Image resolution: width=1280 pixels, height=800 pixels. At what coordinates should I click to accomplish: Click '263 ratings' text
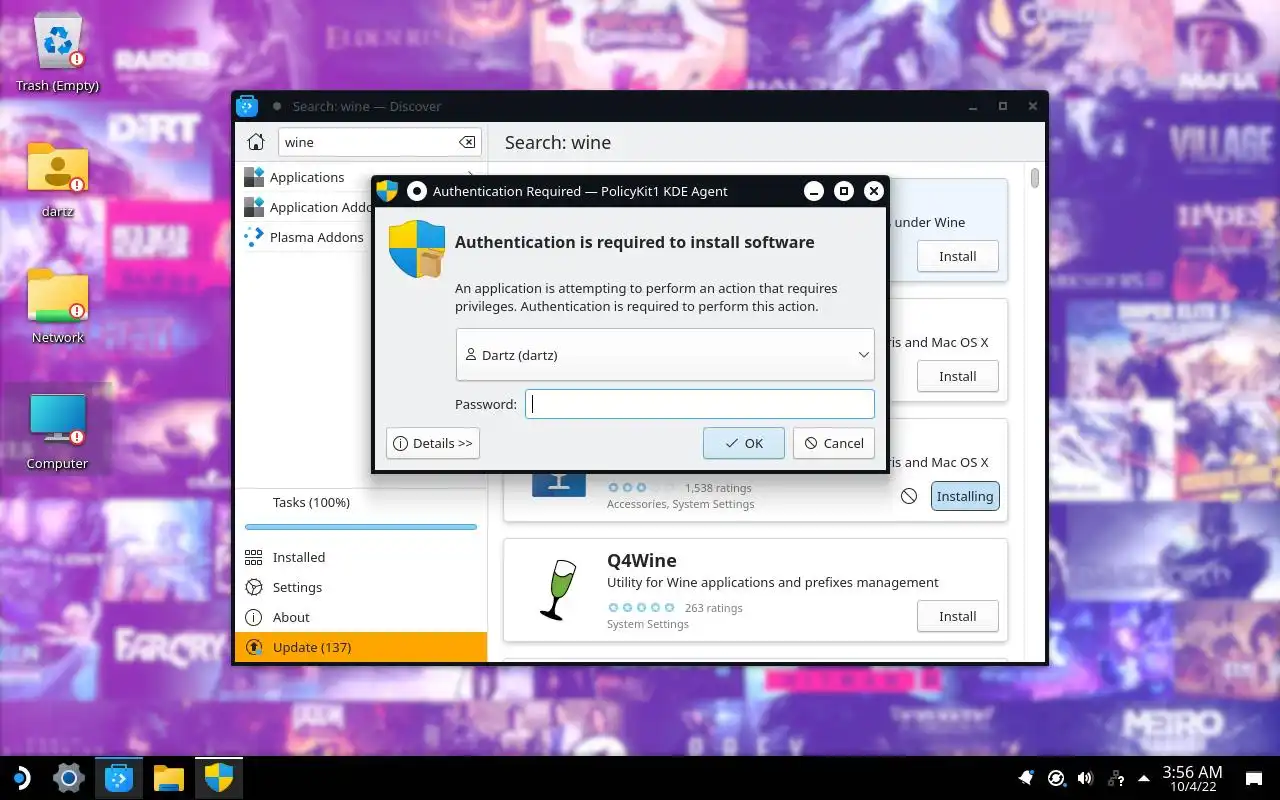713,608
